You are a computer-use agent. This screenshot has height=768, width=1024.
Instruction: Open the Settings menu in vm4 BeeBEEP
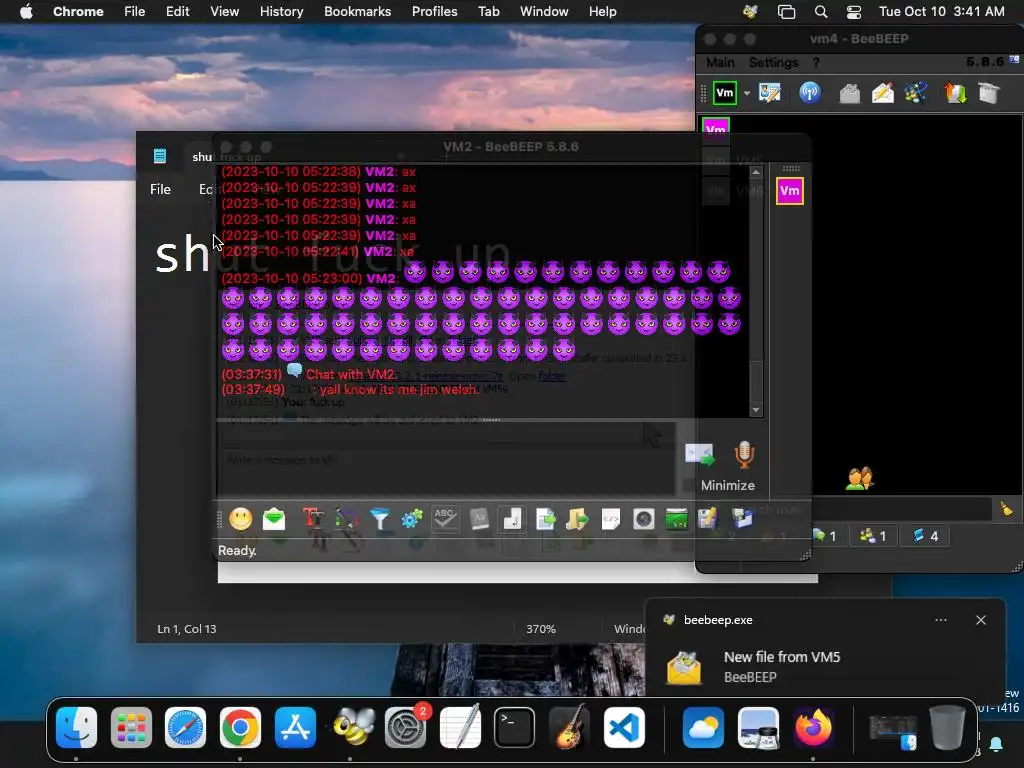pos(773,63)
